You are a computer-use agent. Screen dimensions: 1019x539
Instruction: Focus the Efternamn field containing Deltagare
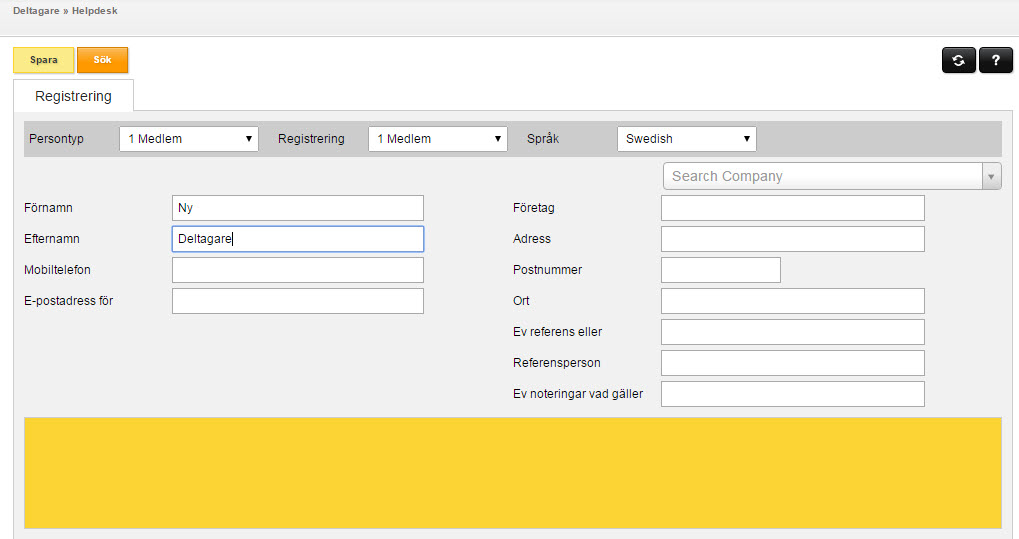coord(298,239)
